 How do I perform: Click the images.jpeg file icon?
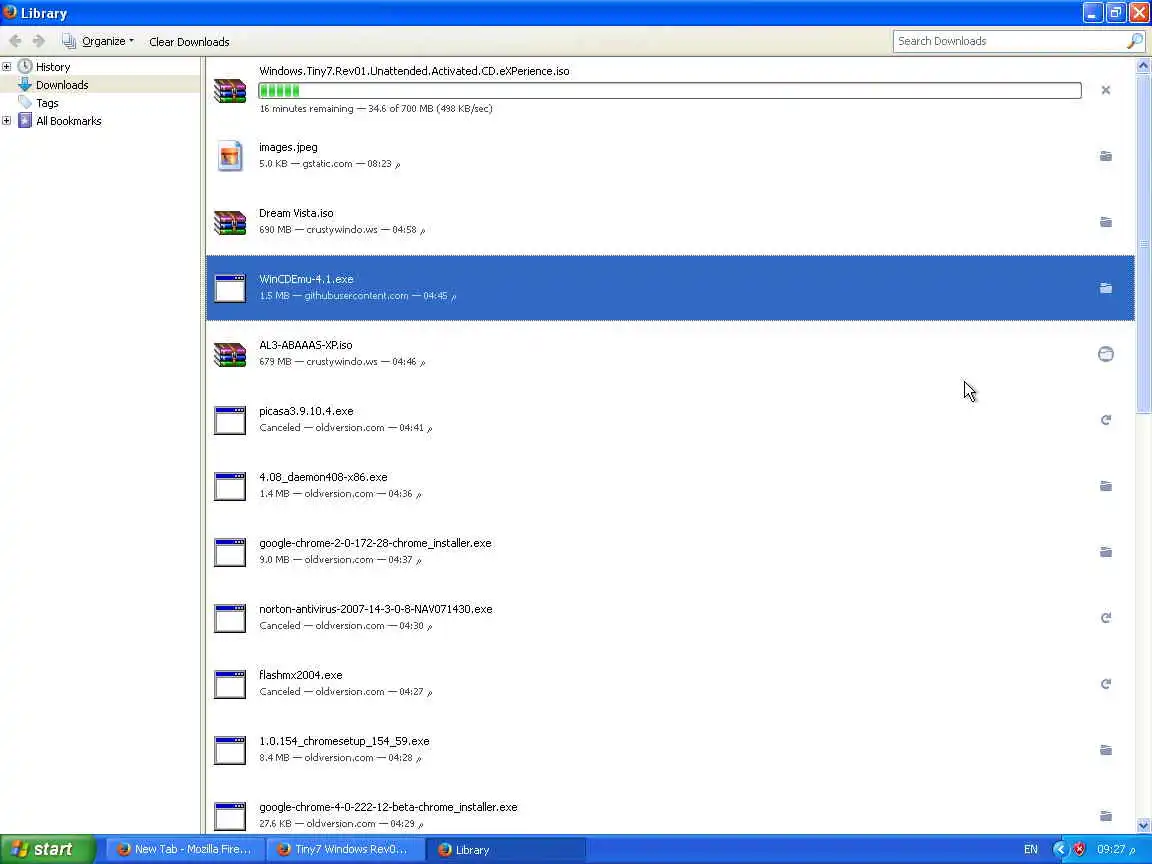[x=230, y=156]
